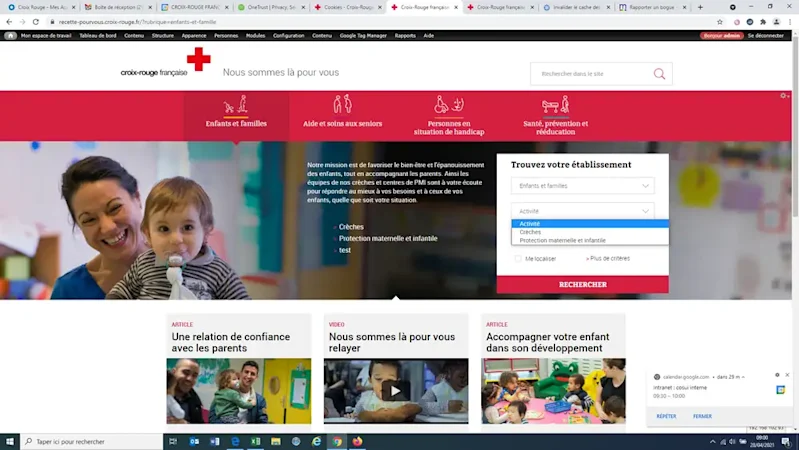Open the Structure admin menu

pyautogui.click(x=163, y=36)
